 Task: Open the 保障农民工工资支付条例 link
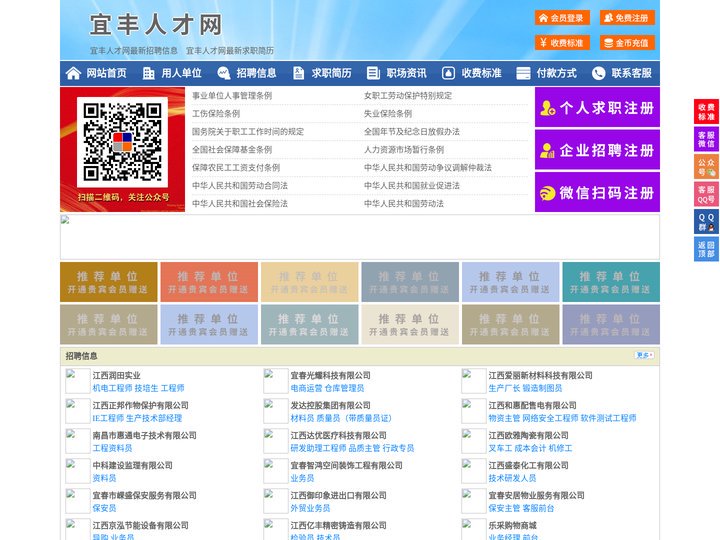pos(236,168)
